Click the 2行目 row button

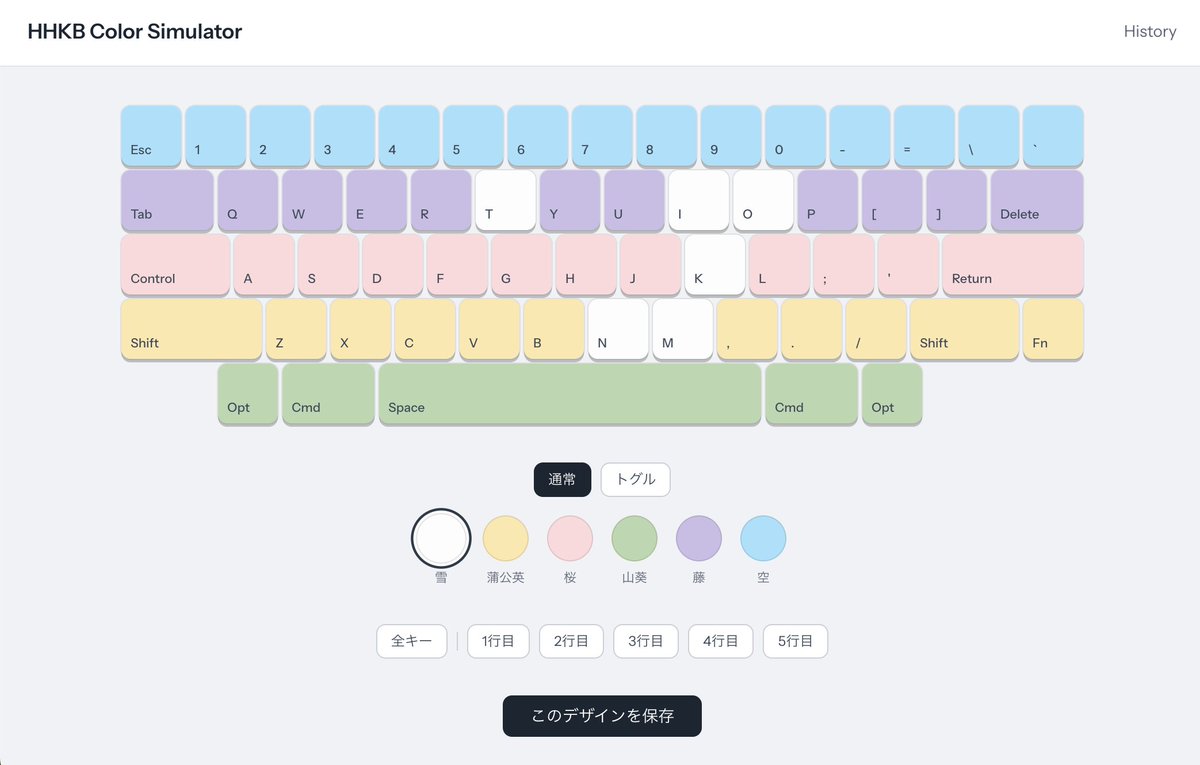571,641
